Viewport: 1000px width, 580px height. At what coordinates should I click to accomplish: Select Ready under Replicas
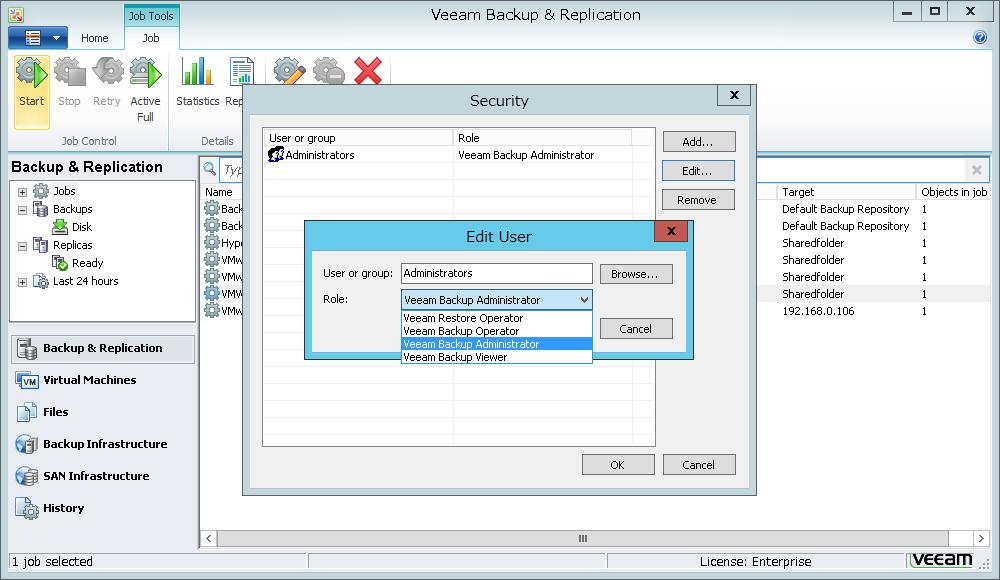87,263
